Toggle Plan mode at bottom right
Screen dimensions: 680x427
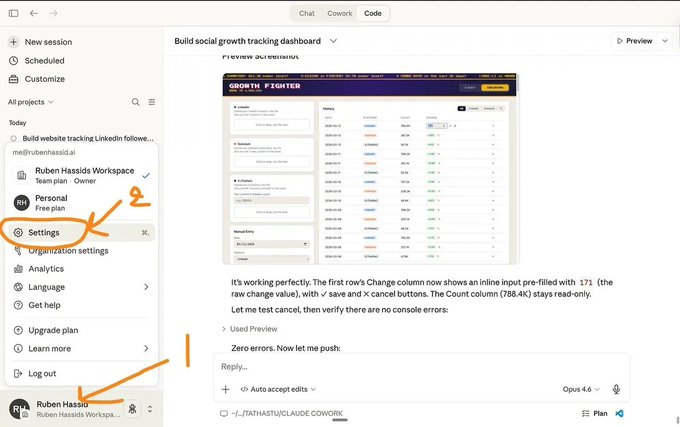click(595, 413)
